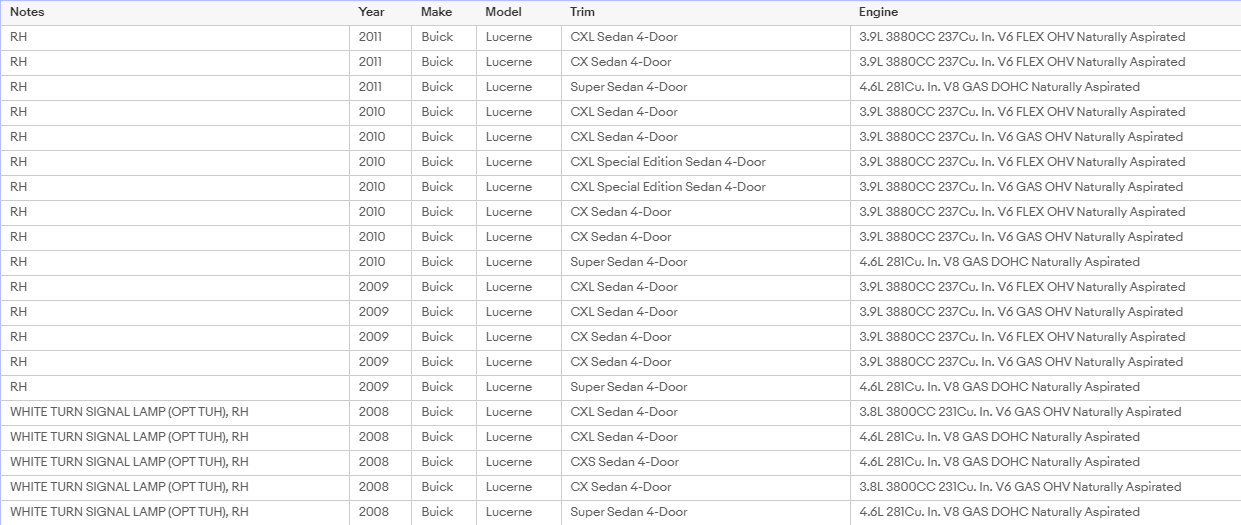The width and height of the screenshot is (1241, 525).
Task: Click the 2011 CX Sedan 4-Door trim cell
Action: (x=706, y=62)
